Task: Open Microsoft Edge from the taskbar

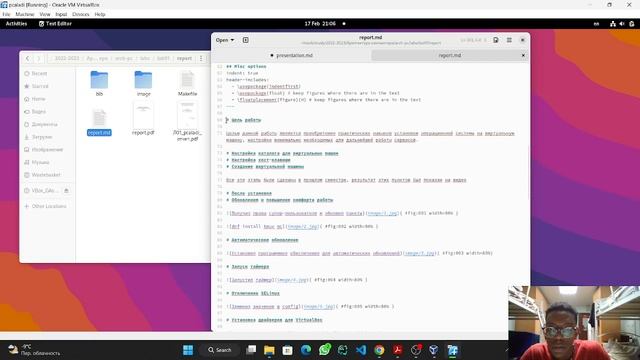Action: click(306, 350)
